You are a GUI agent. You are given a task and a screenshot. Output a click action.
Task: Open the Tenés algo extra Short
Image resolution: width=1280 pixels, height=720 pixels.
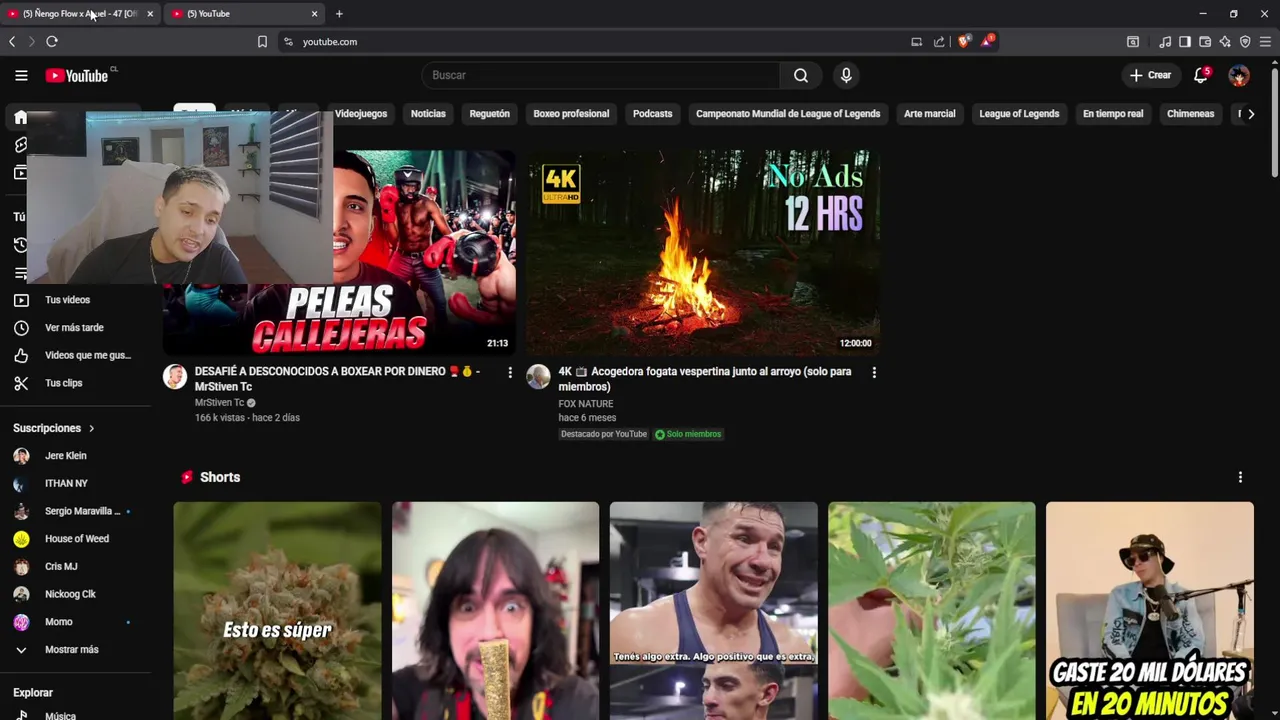click(x=713, y=611)
